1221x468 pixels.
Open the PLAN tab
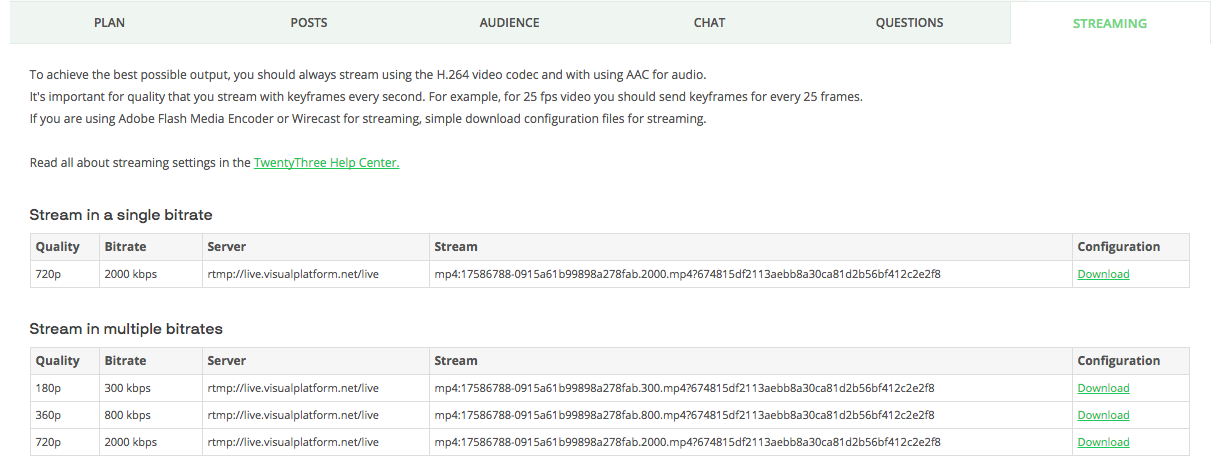pyautogui.click(x=109, y=23)
